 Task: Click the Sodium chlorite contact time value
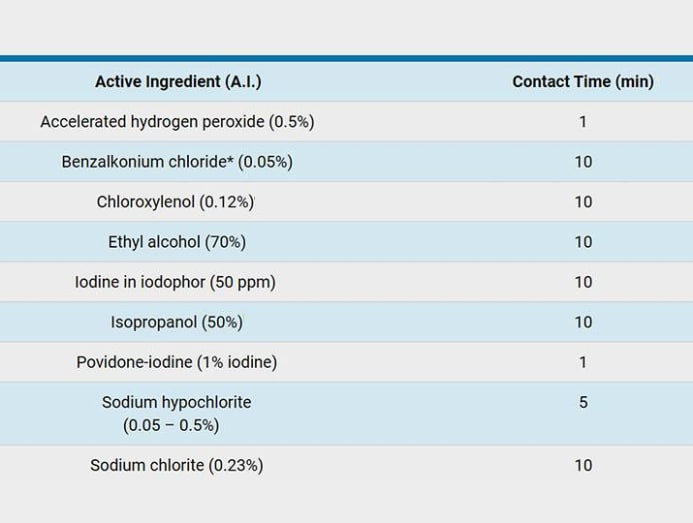583,465
